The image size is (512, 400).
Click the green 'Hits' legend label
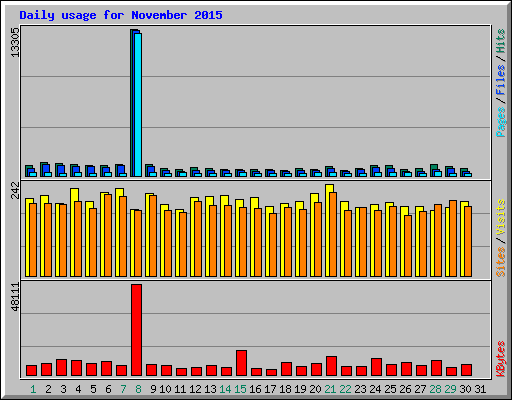[x=500, y=41]
